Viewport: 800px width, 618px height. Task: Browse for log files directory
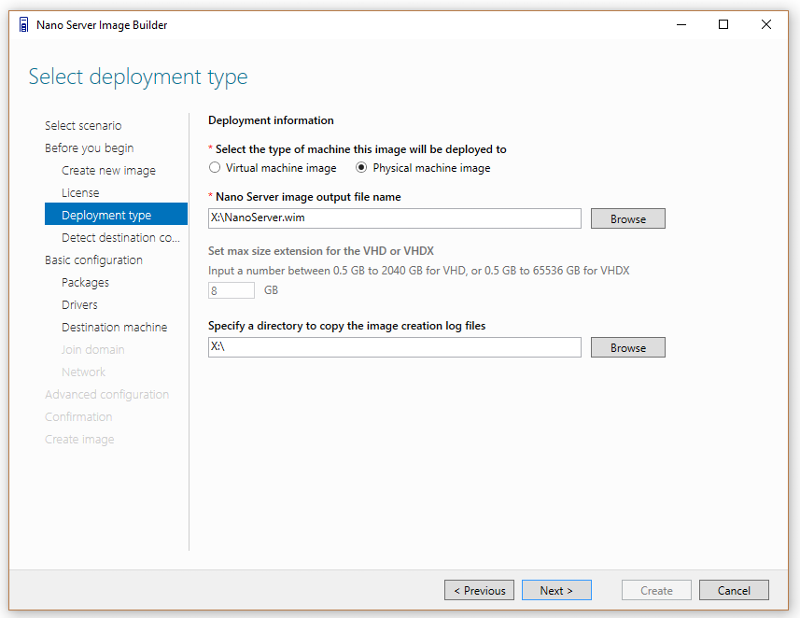tap(628, 348)
